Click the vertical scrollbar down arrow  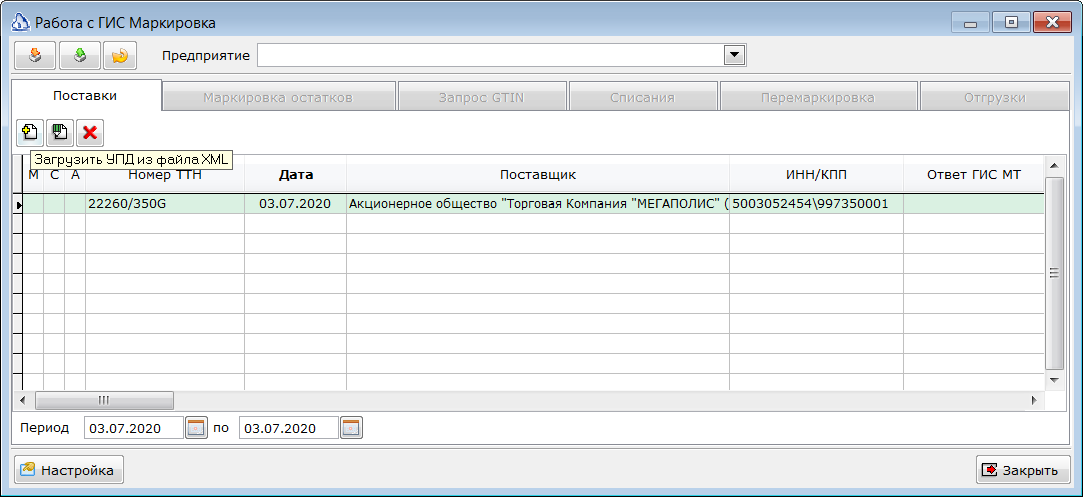click(x=1054, y=380)
